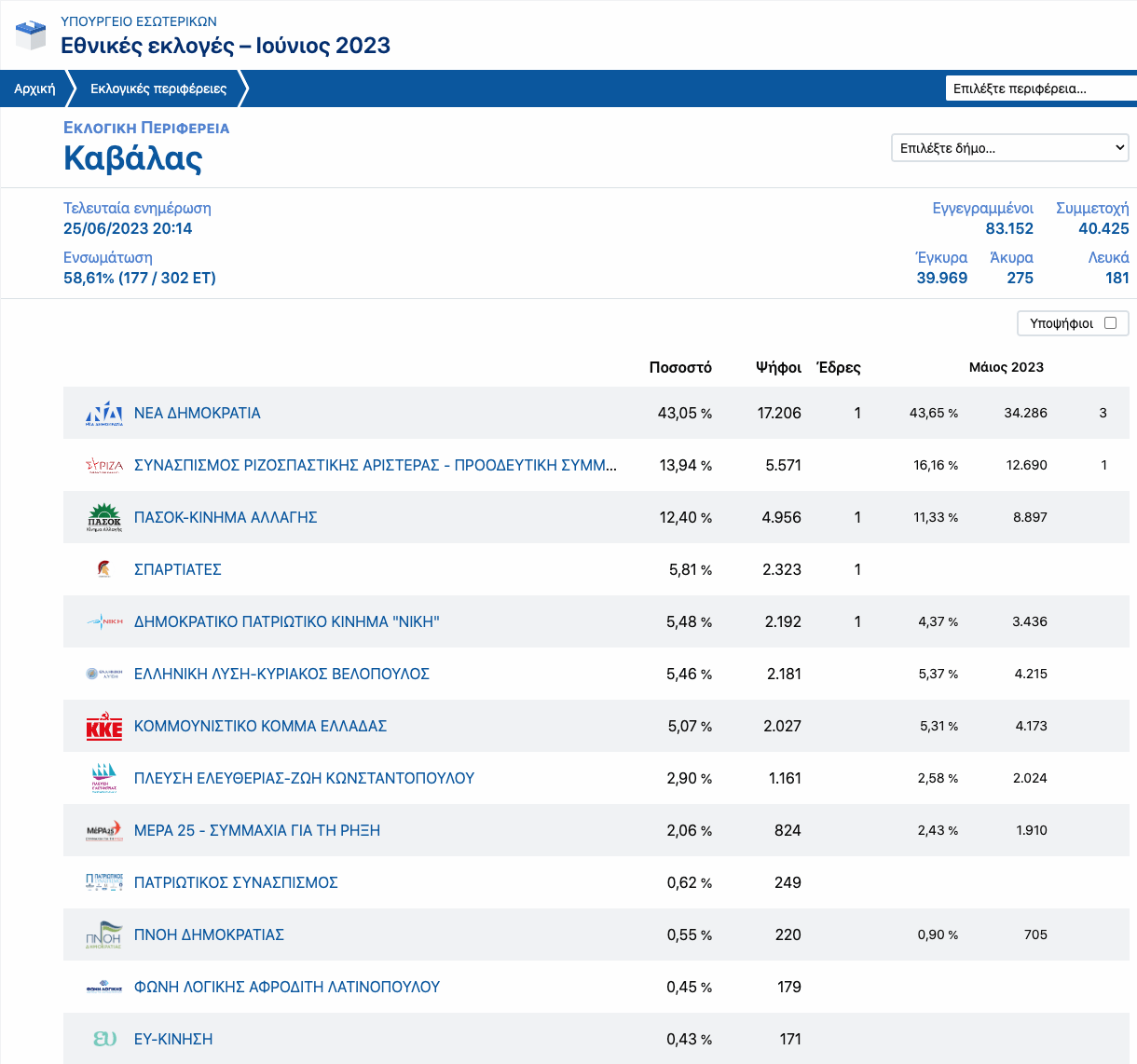Open ΕΛΛΗΝΙΚΗ ΛΥΣΗ-ΚΥΡΙΑΚΟΣ ΒΕΛΟΠΟΥΛΟΣ link
This screenshot has width=1137, height=1064.
[x=281, y=674]
